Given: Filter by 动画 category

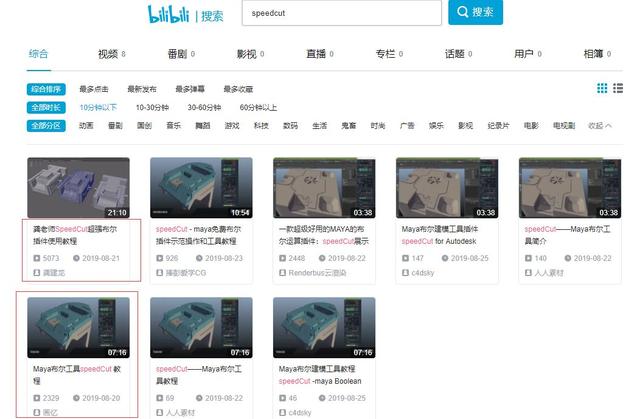Looking at the screenshot, I should [86, 126].
